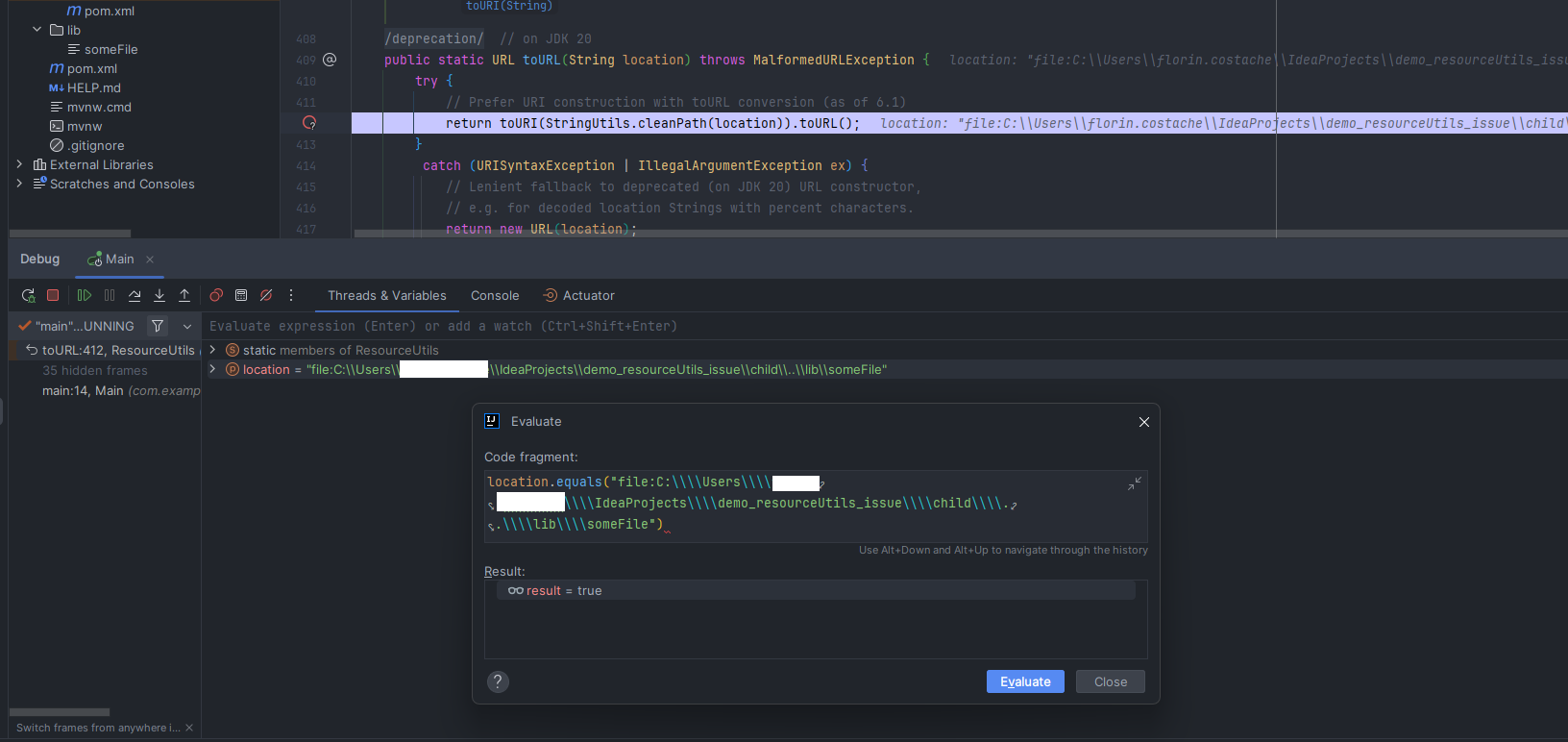Expand Scratches and Consoles node
The height and width of the screenshot is (742, 1568).
(x=19, y=184)
